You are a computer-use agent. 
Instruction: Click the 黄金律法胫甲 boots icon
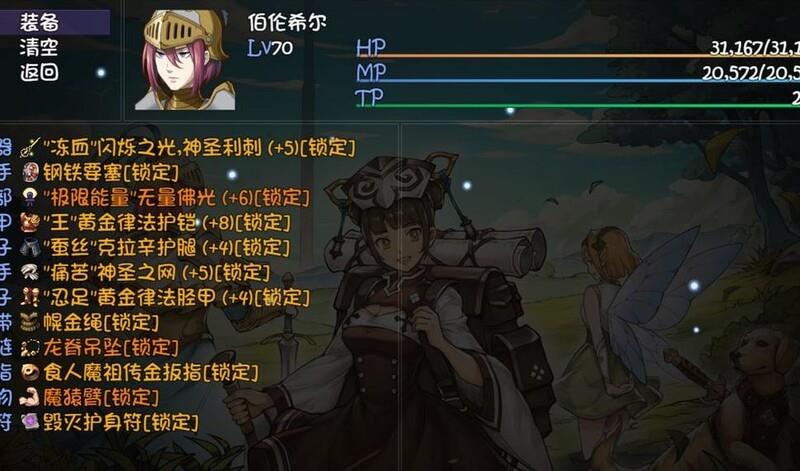point(30,298)
